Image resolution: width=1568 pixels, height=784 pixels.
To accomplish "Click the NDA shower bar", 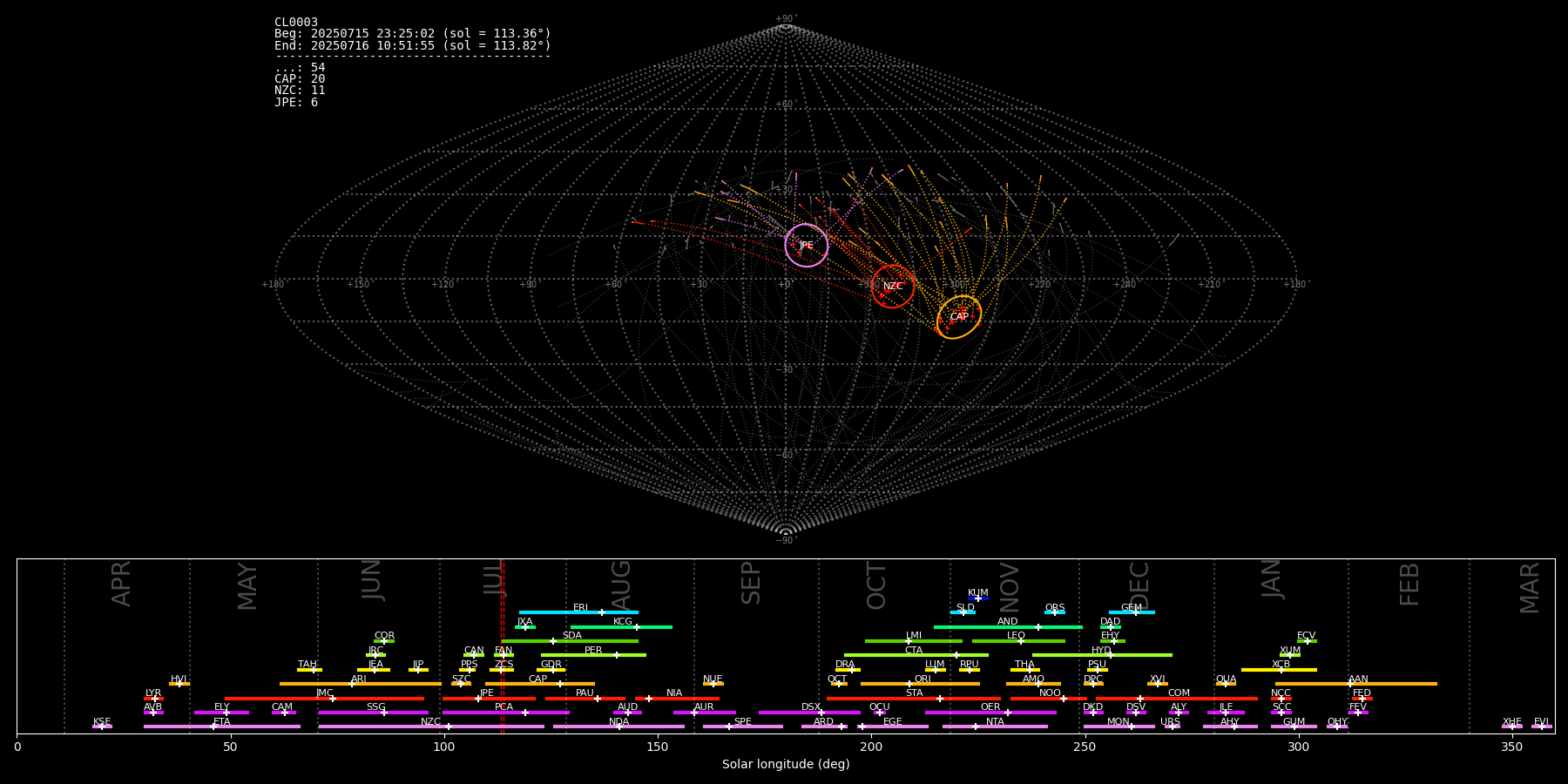I will click(x=618, y=727).
